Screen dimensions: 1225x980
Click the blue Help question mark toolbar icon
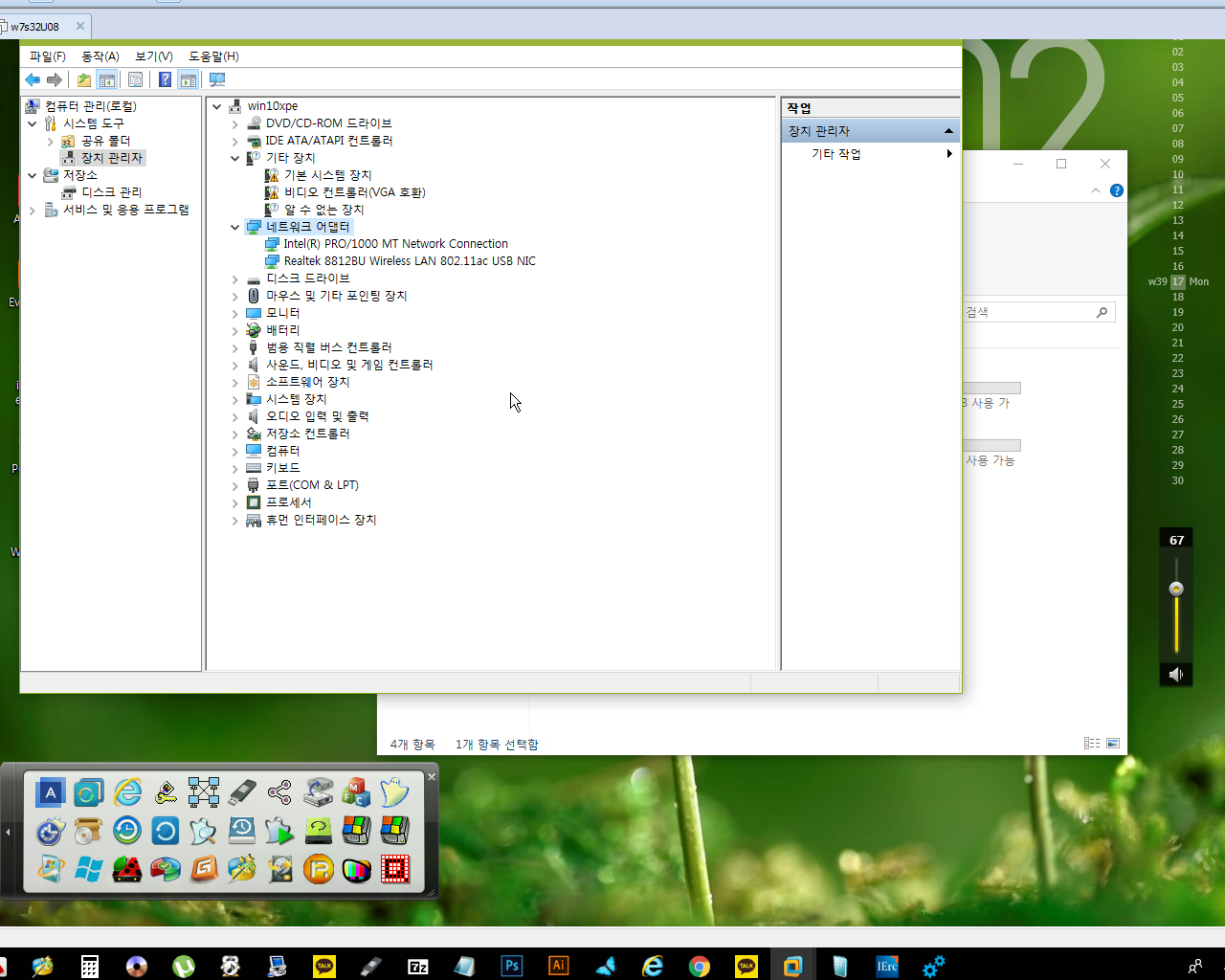point(165,79)
